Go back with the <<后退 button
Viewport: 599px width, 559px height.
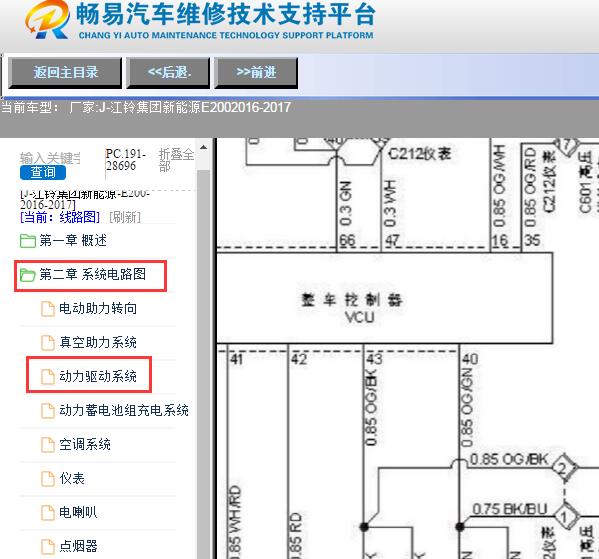point(168,73)
